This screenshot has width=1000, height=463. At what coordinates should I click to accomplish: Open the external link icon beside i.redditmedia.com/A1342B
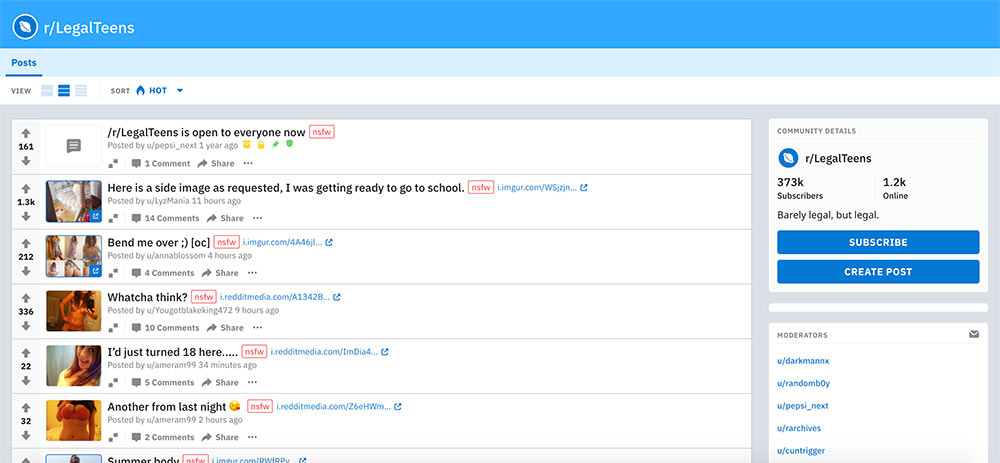(x=337, y=297)
